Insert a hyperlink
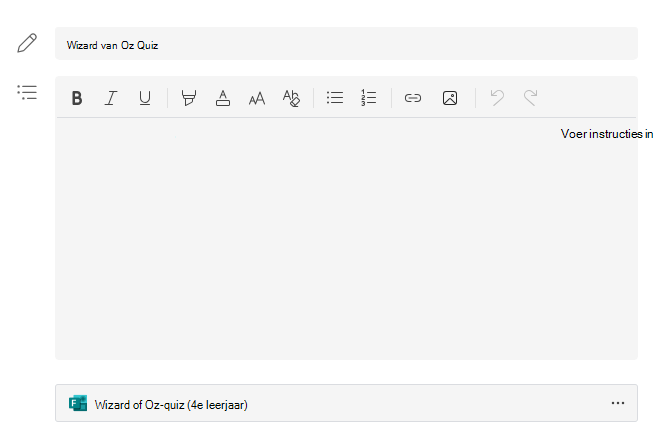Viewport: 654px width, 433px height. coord(413,98)
